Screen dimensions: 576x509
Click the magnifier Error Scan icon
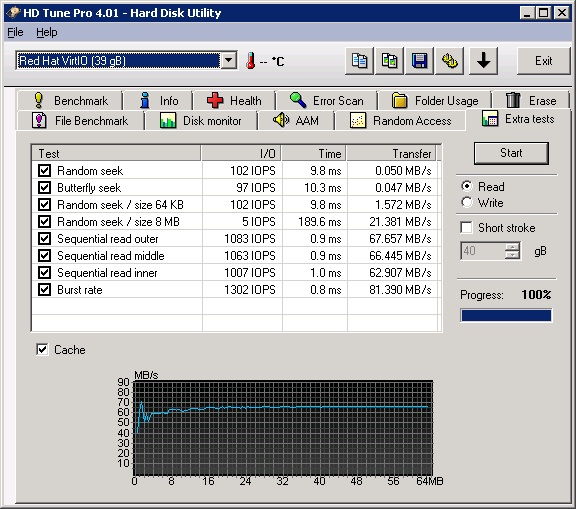click(298, 100)
